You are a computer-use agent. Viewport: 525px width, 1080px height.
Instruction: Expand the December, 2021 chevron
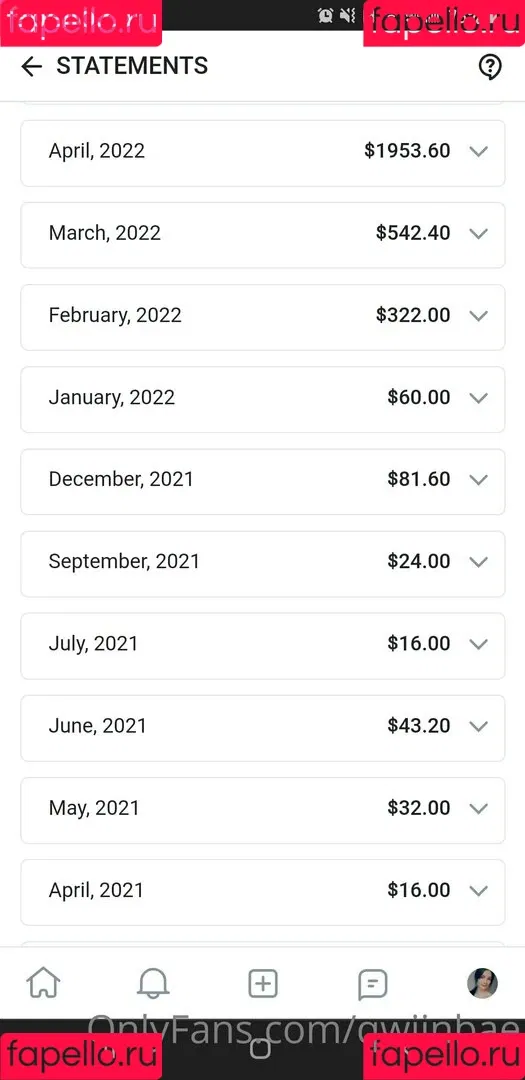click(478, 479)
